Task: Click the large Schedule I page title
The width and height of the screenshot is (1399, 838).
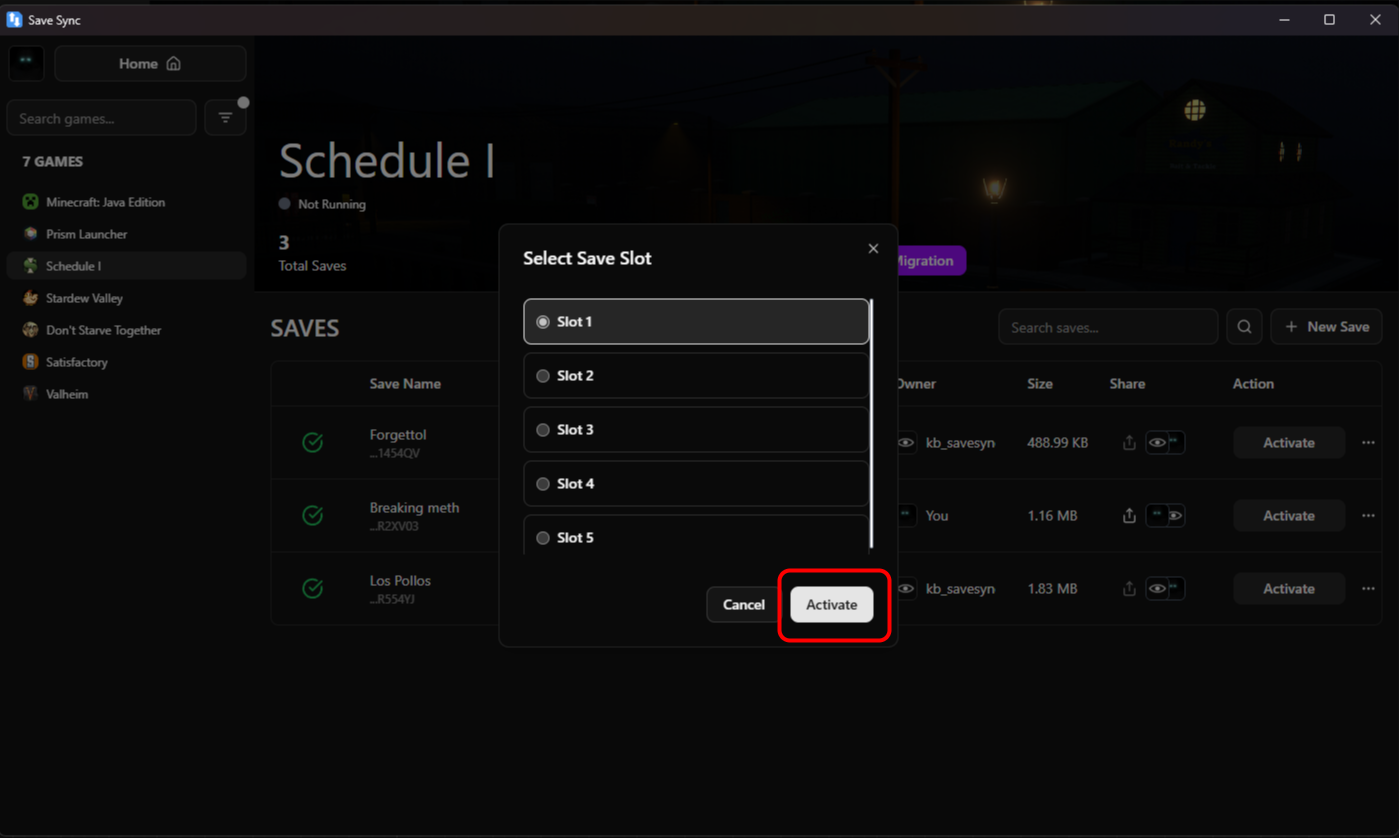Action: coord(387,161)
